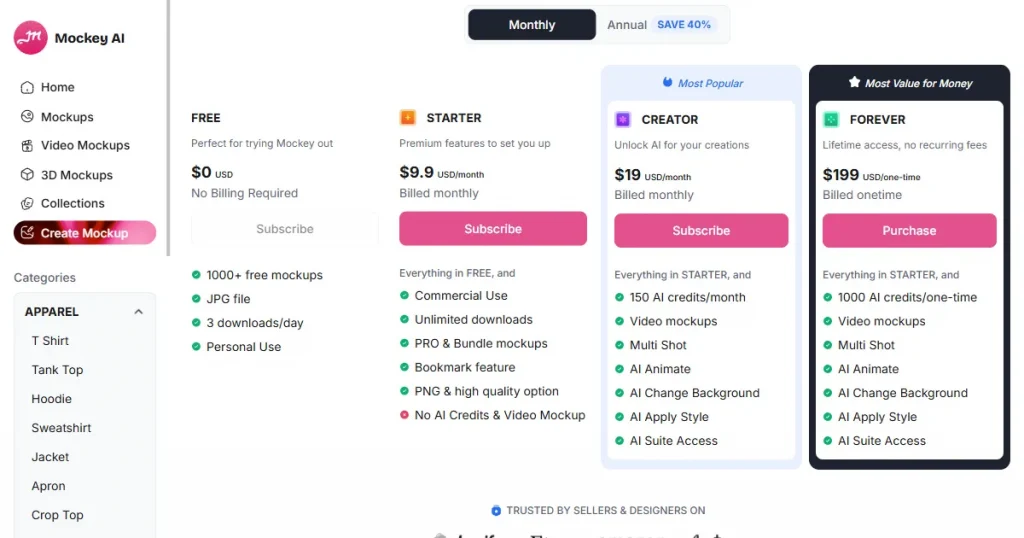Image resolution: width=1024 pixels, height=538 pixels.
Task: Click the Collections icon in sidebar
Action: (x=27, y=204)
